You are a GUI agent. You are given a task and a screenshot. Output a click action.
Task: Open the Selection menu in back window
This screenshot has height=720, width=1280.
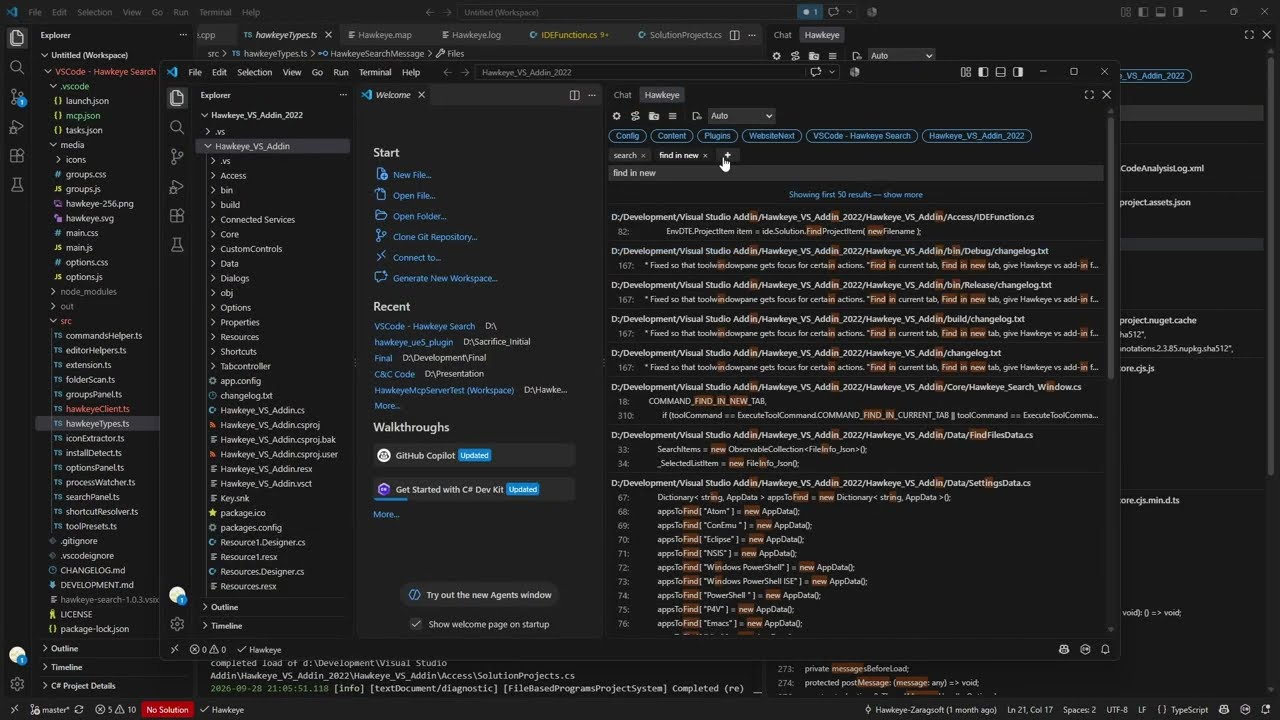tap(95, 12)
